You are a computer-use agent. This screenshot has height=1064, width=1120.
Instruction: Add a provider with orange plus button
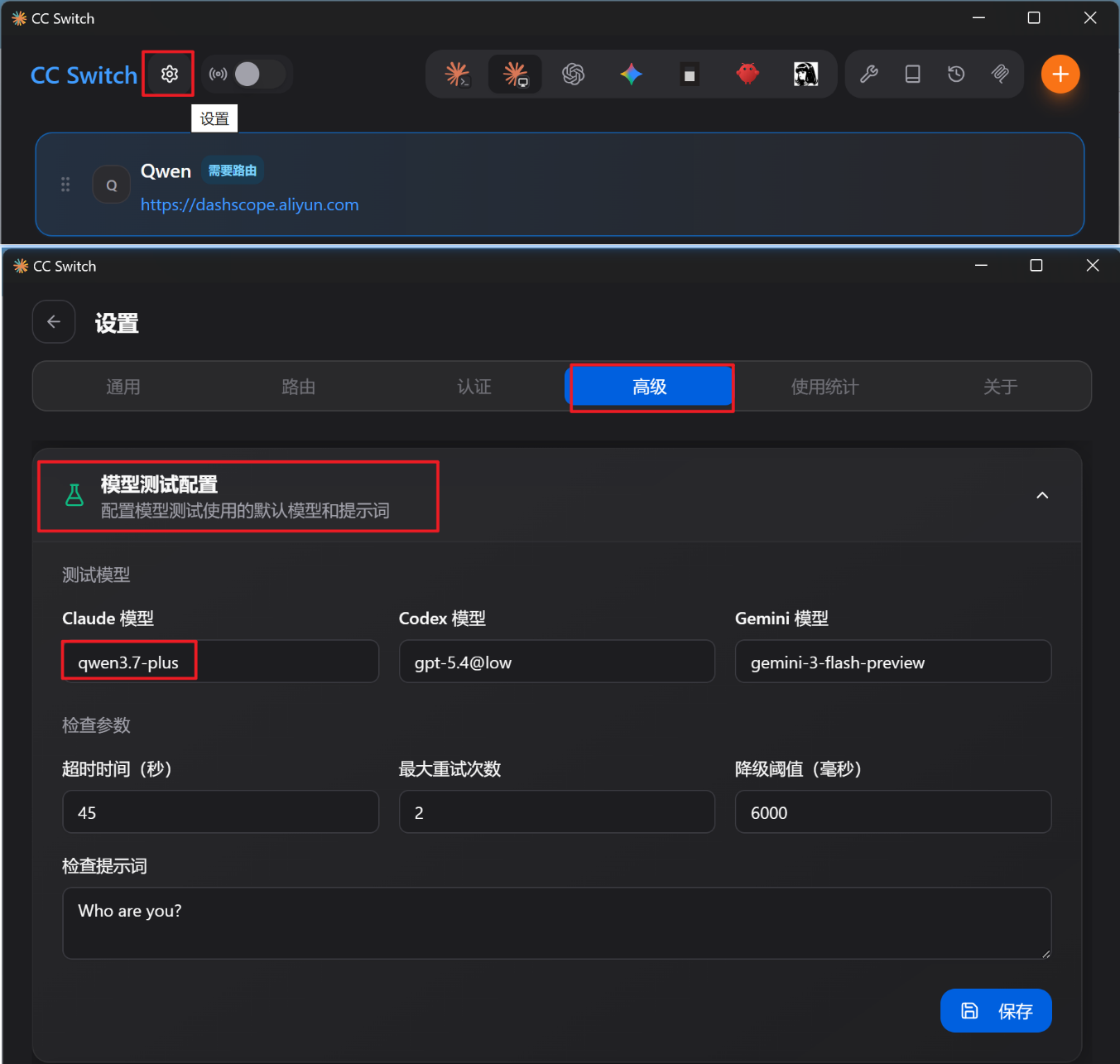[x=1060, y=75]
